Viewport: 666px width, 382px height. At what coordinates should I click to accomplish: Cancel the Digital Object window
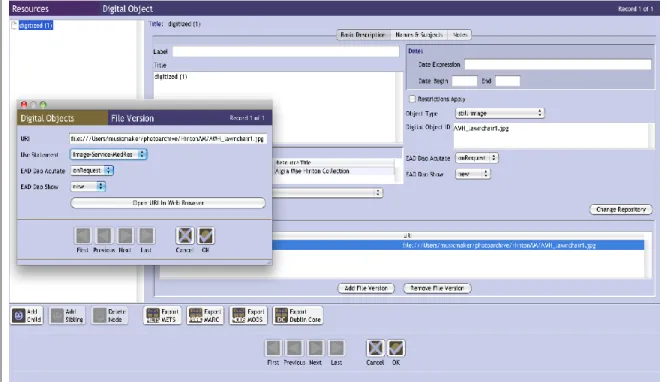click(375, 348)
